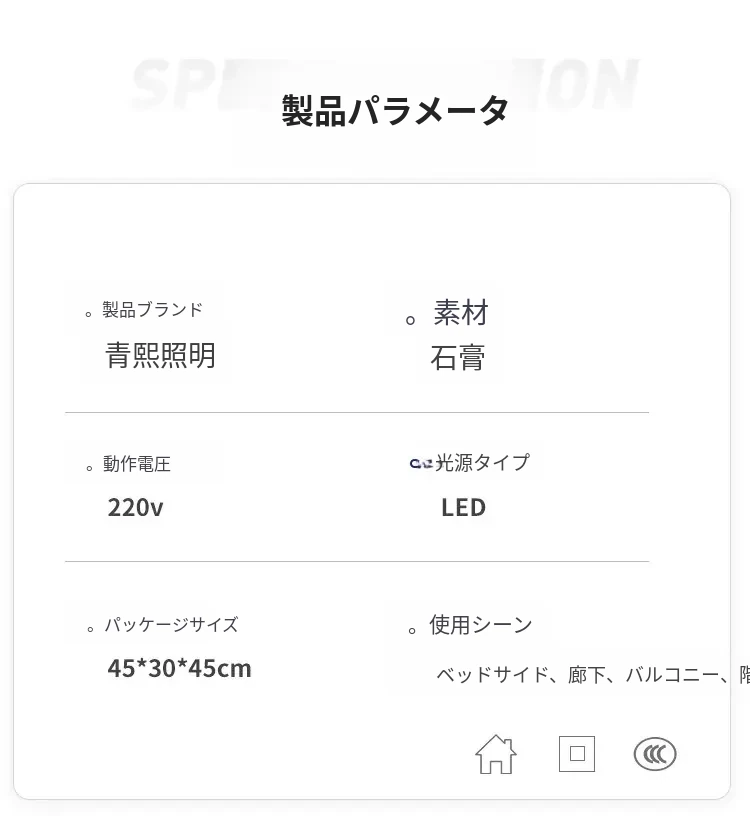Click the CCC certification mark
The width and height of the screenshot is (750, 821).
coord(655,754)
